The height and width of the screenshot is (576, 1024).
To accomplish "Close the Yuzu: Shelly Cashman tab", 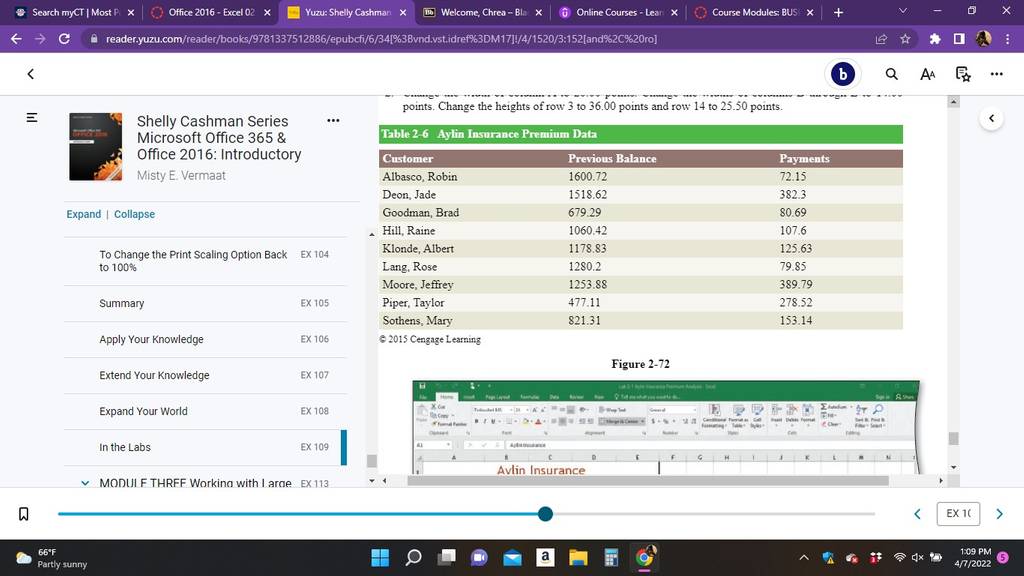I will (x=403, y=12).
